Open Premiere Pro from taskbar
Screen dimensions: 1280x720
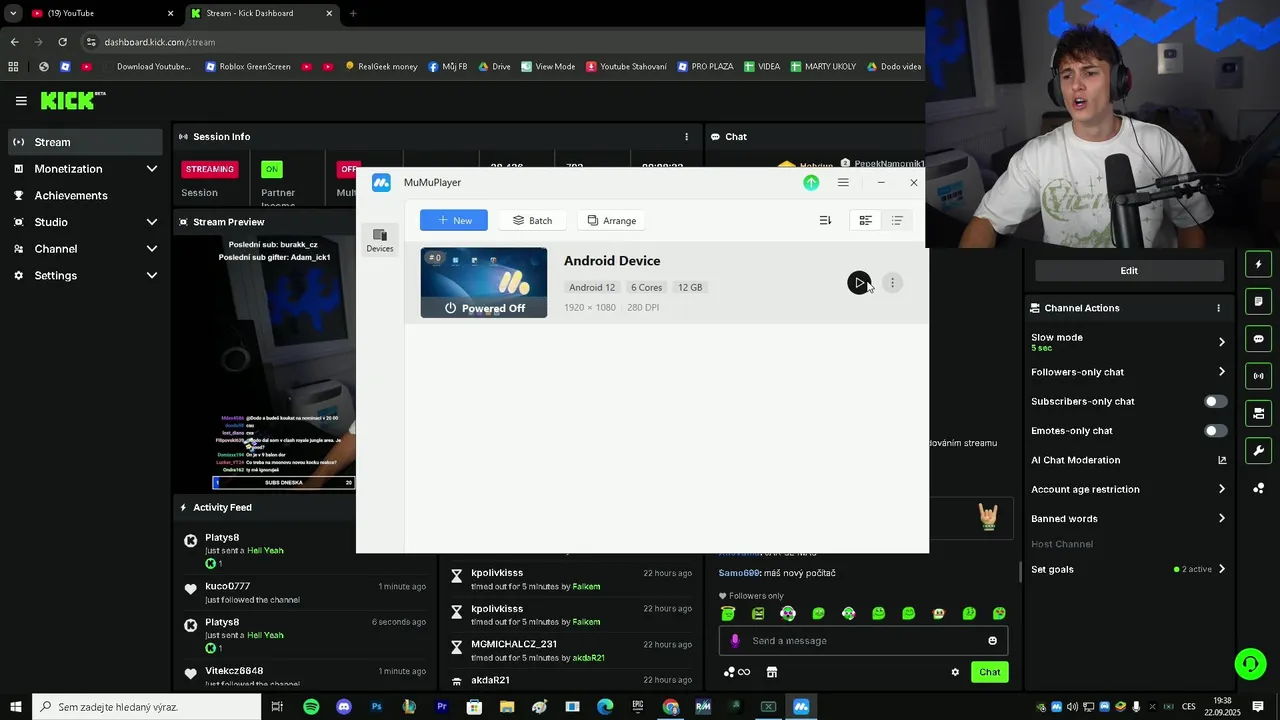click(x=441, y=707)
